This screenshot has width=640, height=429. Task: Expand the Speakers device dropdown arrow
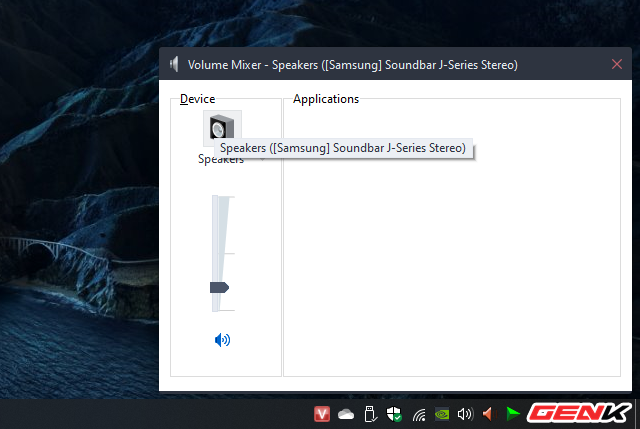pyautogui.click(x=262, y=159)
